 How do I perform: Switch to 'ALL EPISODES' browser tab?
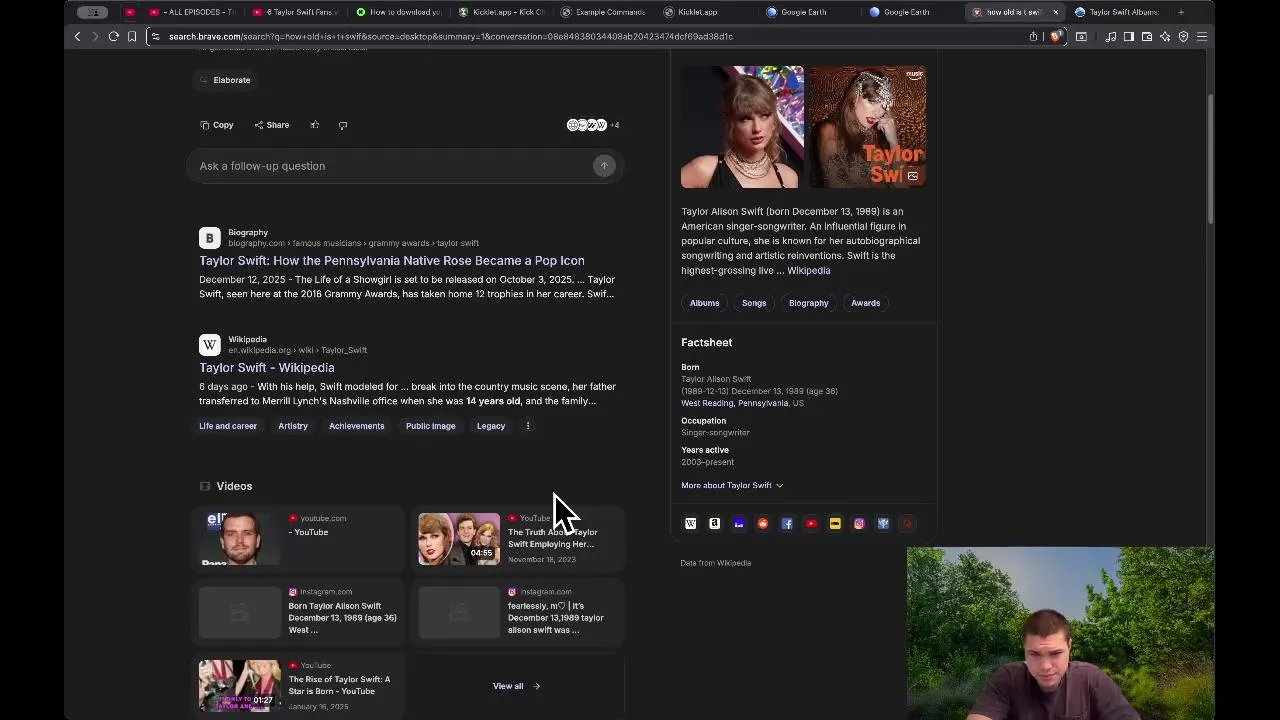[x=192, y=12]
